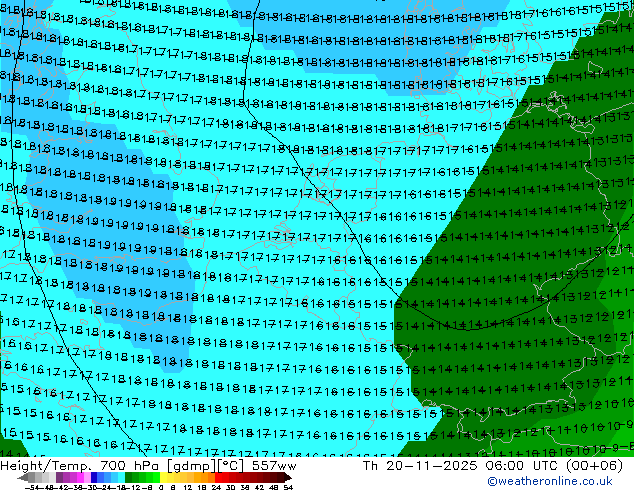Select the yellow 0°C color scale segment
Screen dimensions: 634x490
tap(163, 477)
